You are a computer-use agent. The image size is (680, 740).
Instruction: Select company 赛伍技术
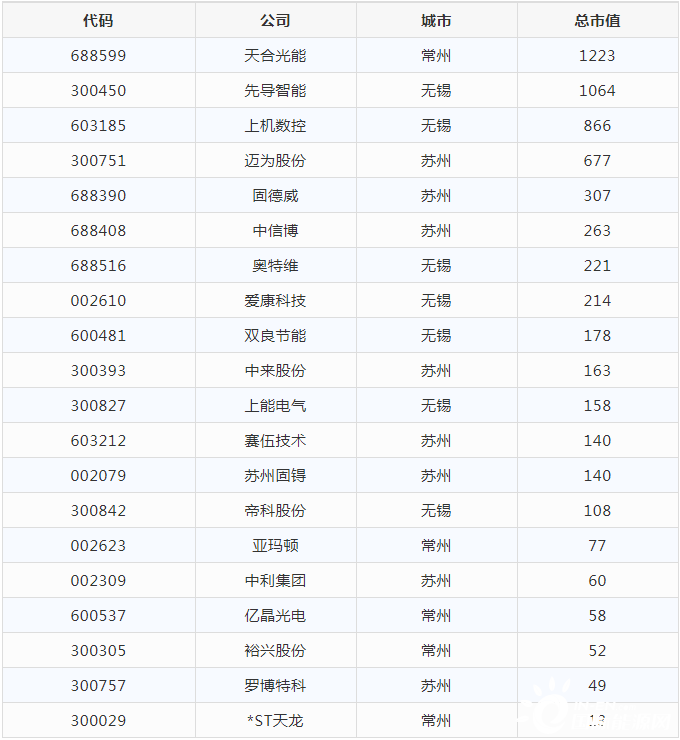276,440
